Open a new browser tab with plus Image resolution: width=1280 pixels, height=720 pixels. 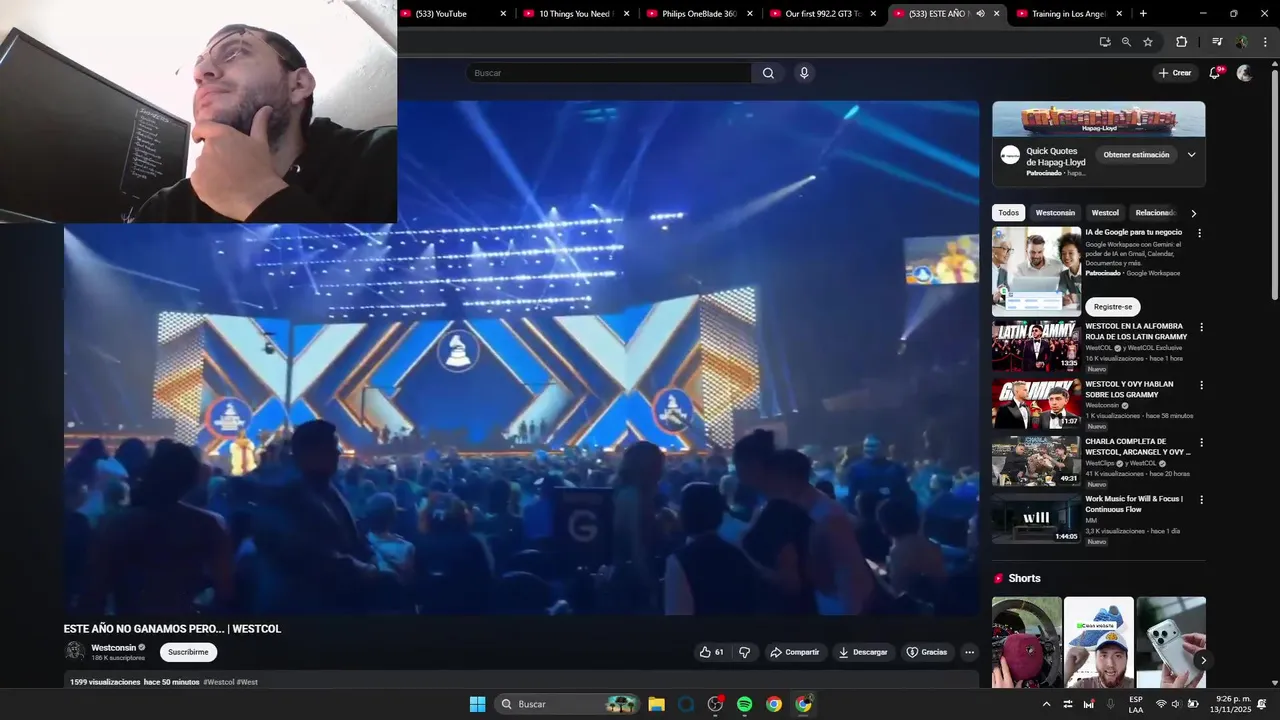point(1143,14)
